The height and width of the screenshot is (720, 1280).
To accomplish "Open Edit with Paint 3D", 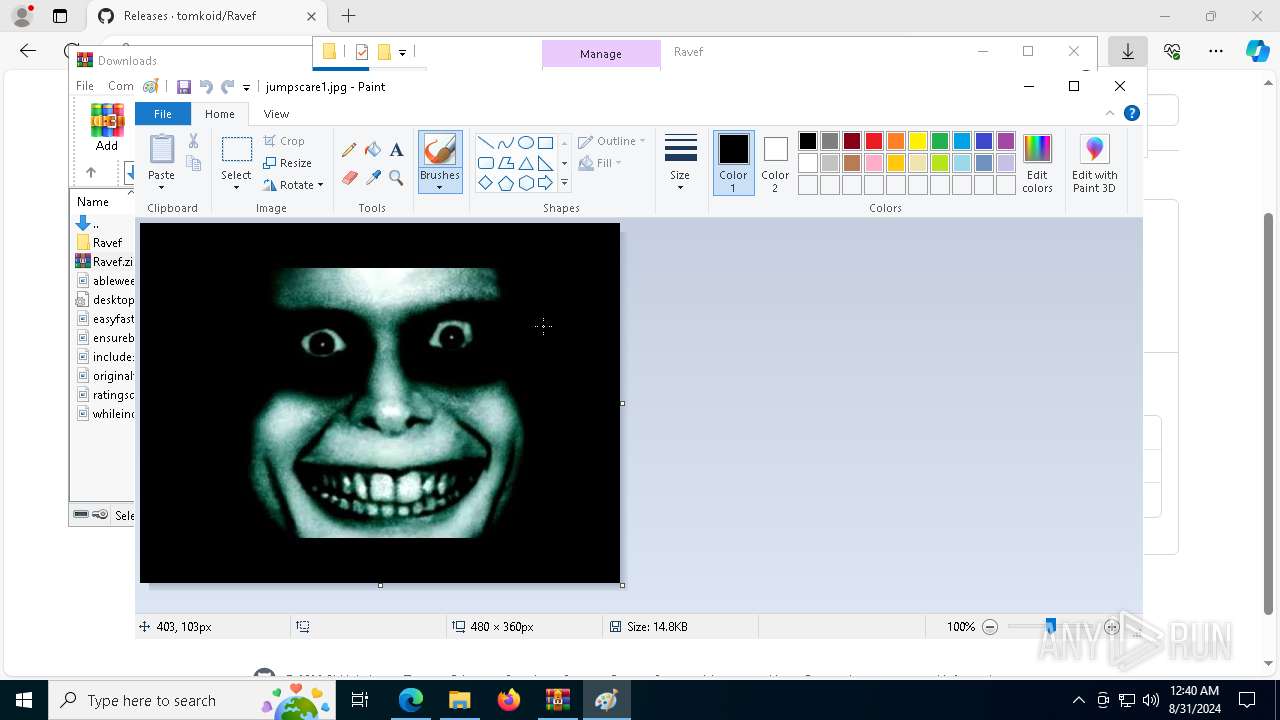I will coord(1094,164).
